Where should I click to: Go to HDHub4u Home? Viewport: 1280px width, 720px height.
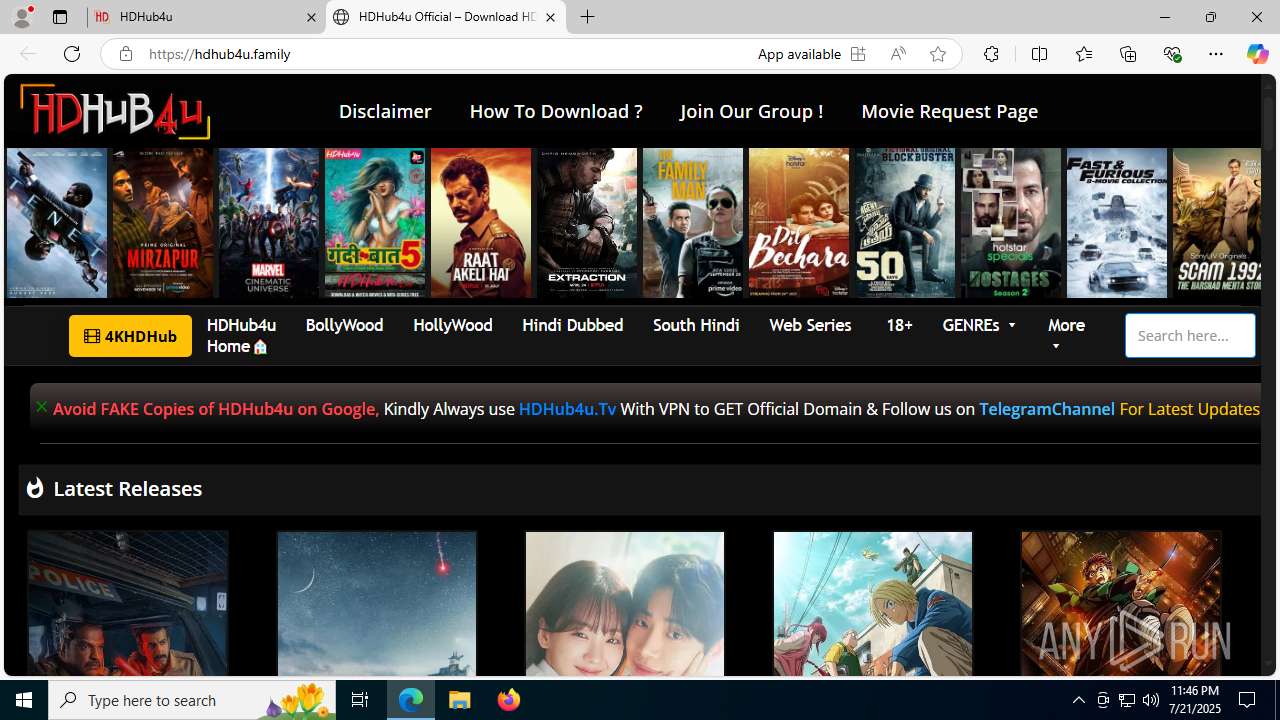[241, 336]
